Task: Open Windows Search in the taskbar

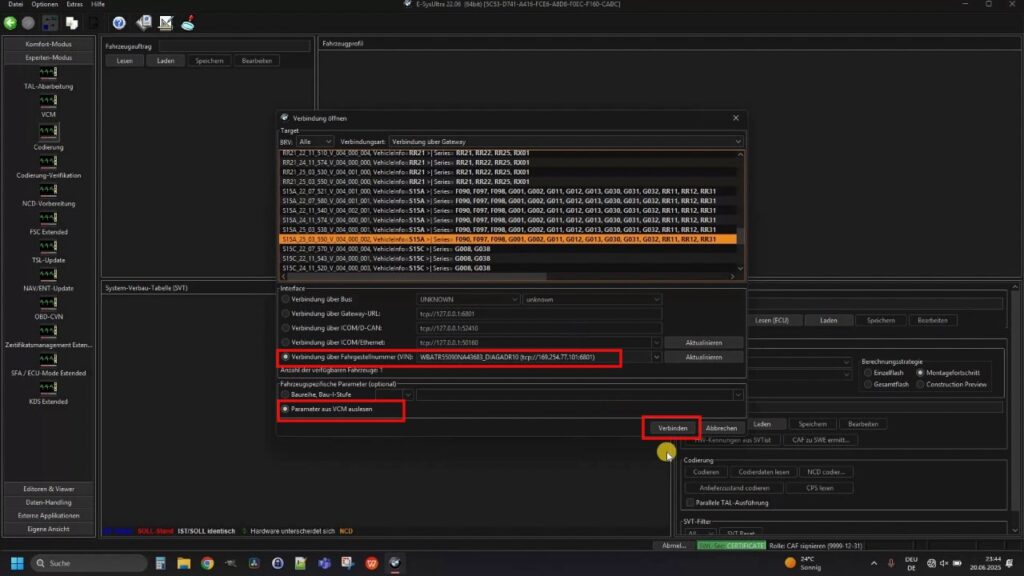Action: point(60,563)
